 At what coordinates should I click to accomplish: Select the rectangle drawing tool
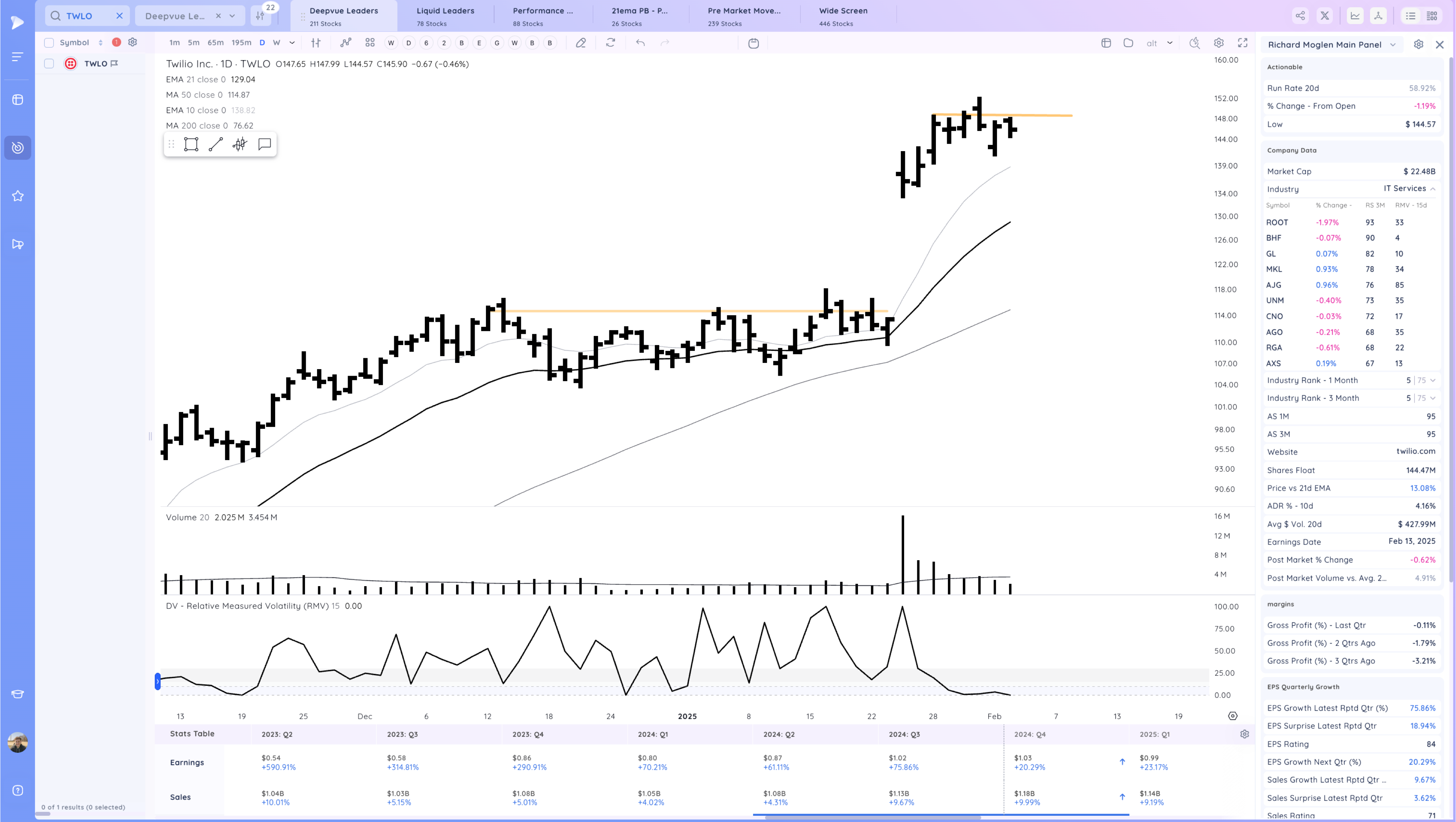191,144
